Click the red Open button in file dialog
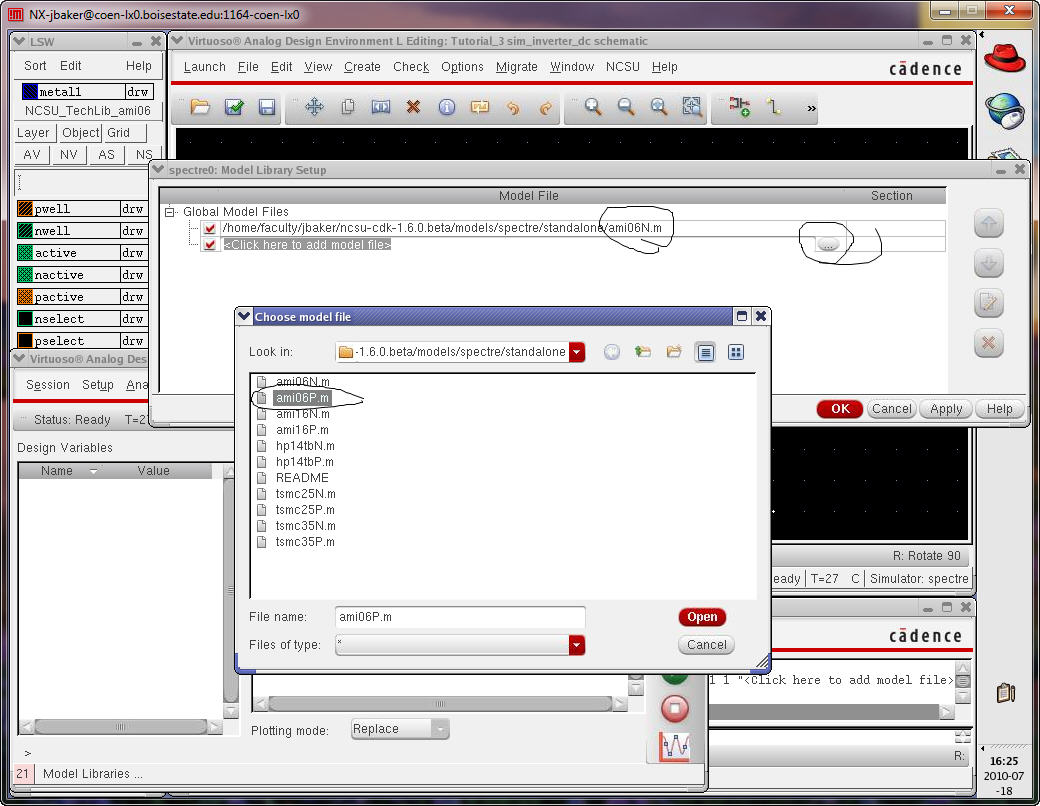The height and width of the screenshot is (806, 1040). tap(702, 617)
